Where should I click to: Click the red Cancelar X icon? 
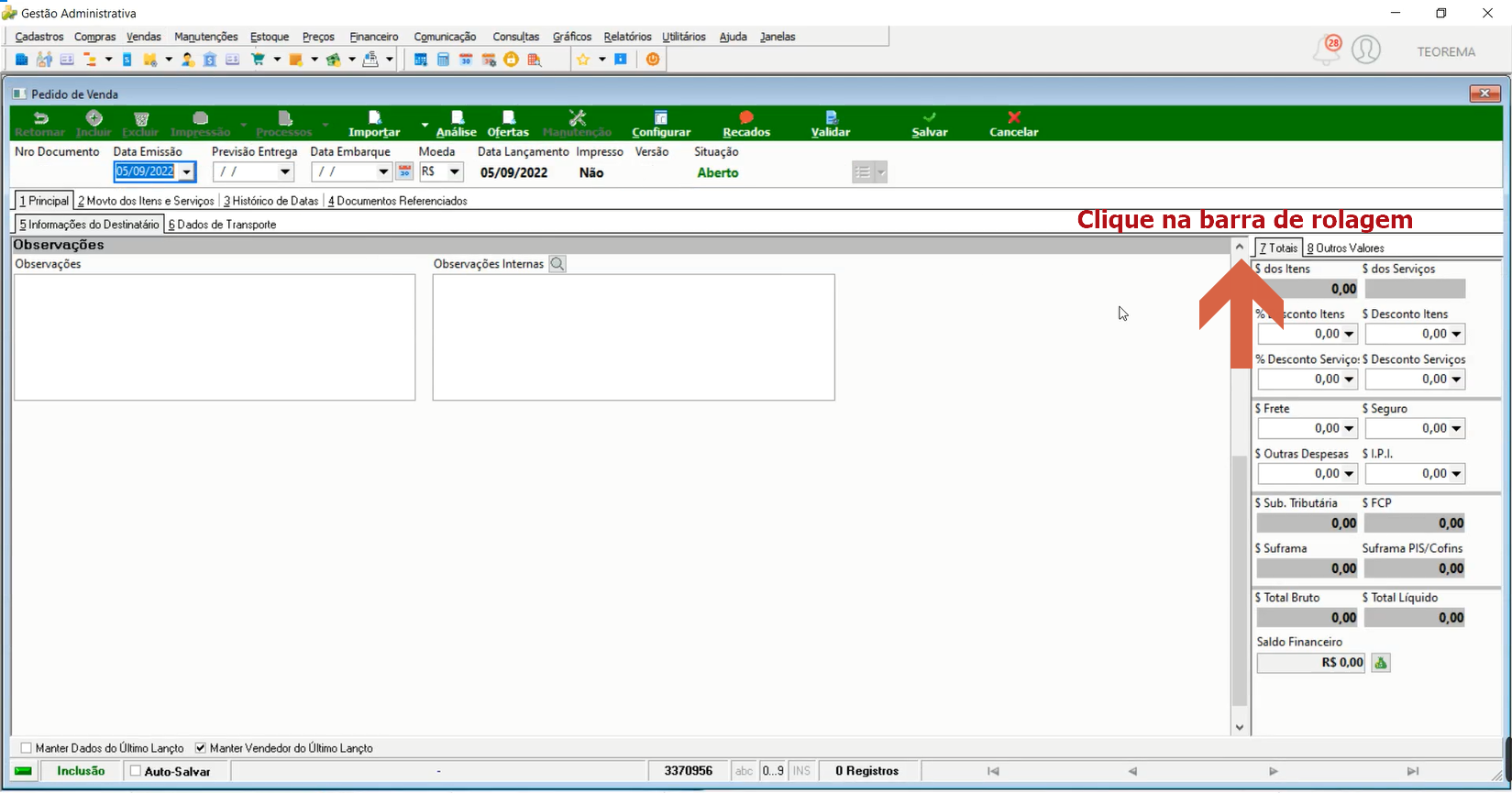click(1013, 117)
